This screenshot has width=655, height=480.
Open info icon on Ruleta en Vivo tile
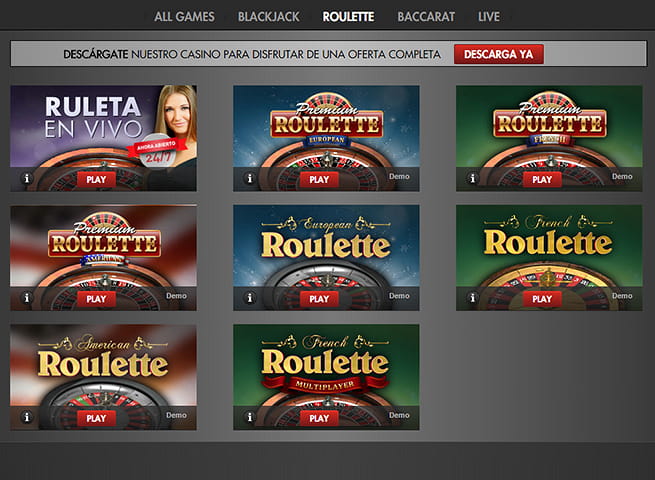tap(27, 179)
